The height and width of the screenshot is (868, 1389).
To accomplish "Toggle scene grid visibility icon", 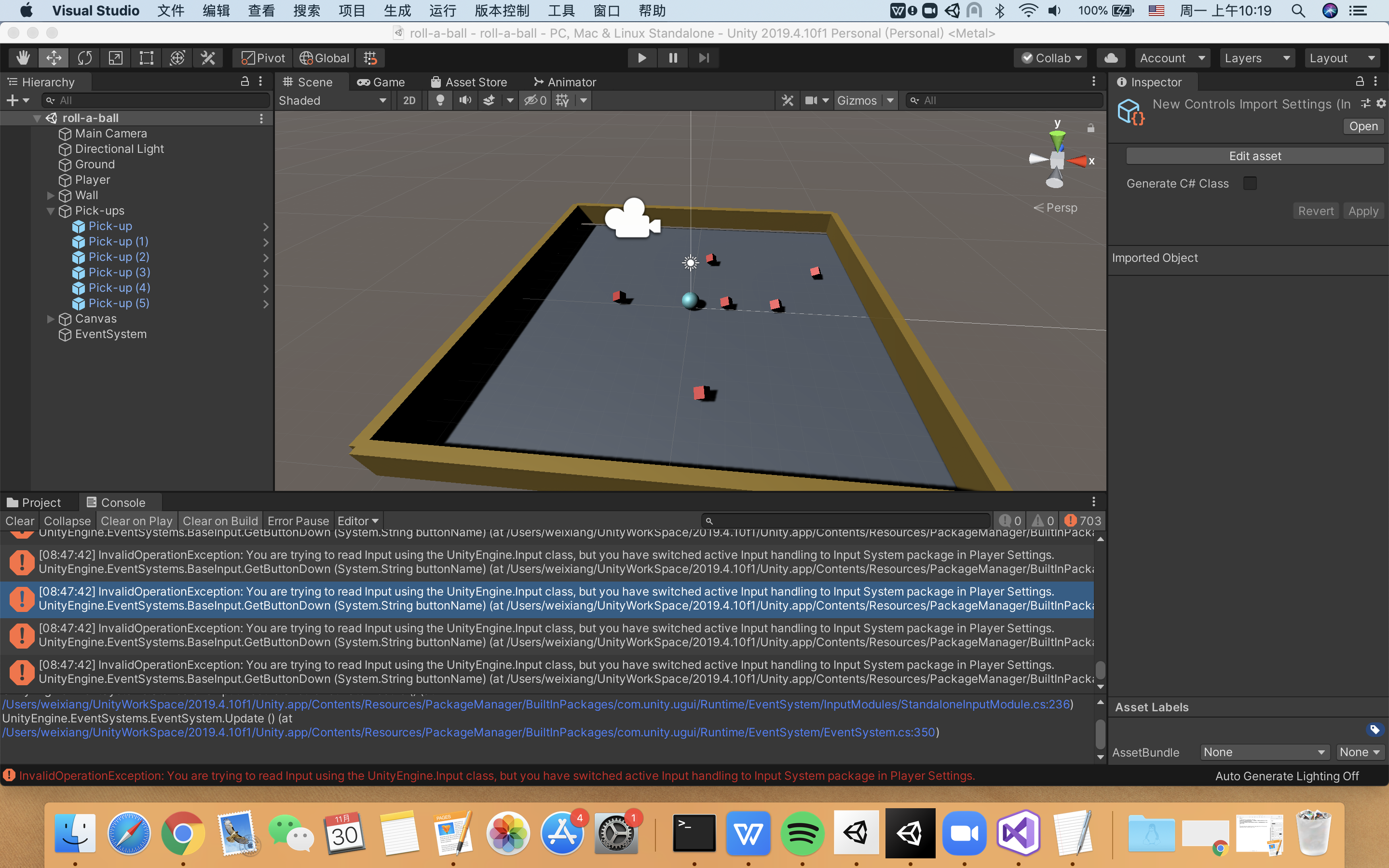I will pyautogui.click(x=562, y=100).
